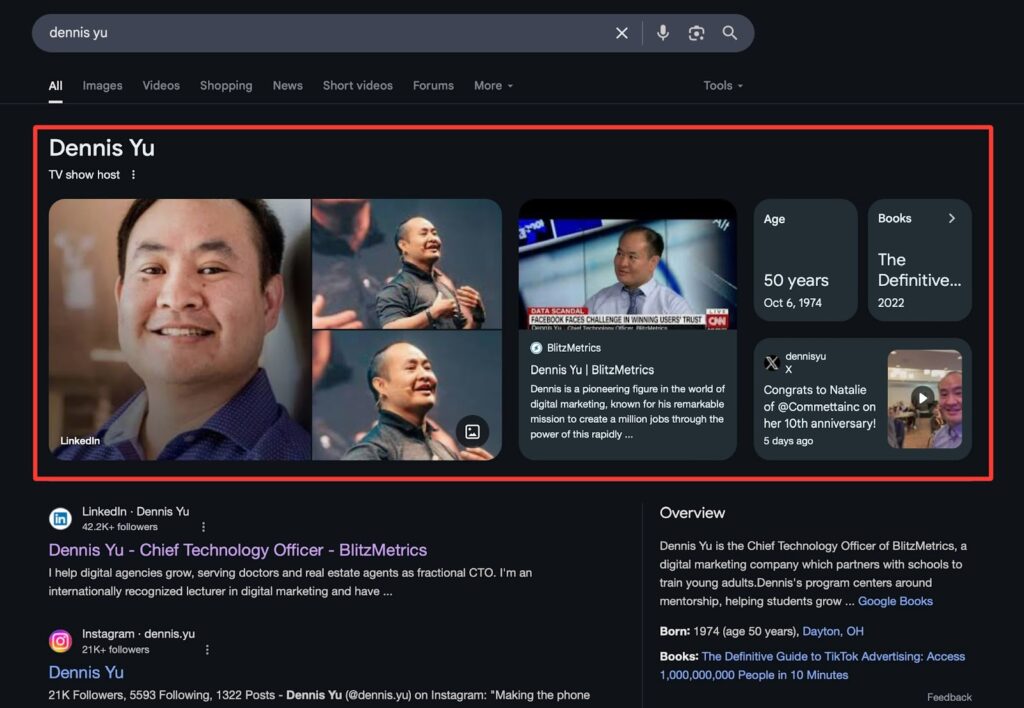Image resolution: width=1024 pixels, height=708 pixels.
Task: Expand the Books card chevron
Action: coord(952,218)
